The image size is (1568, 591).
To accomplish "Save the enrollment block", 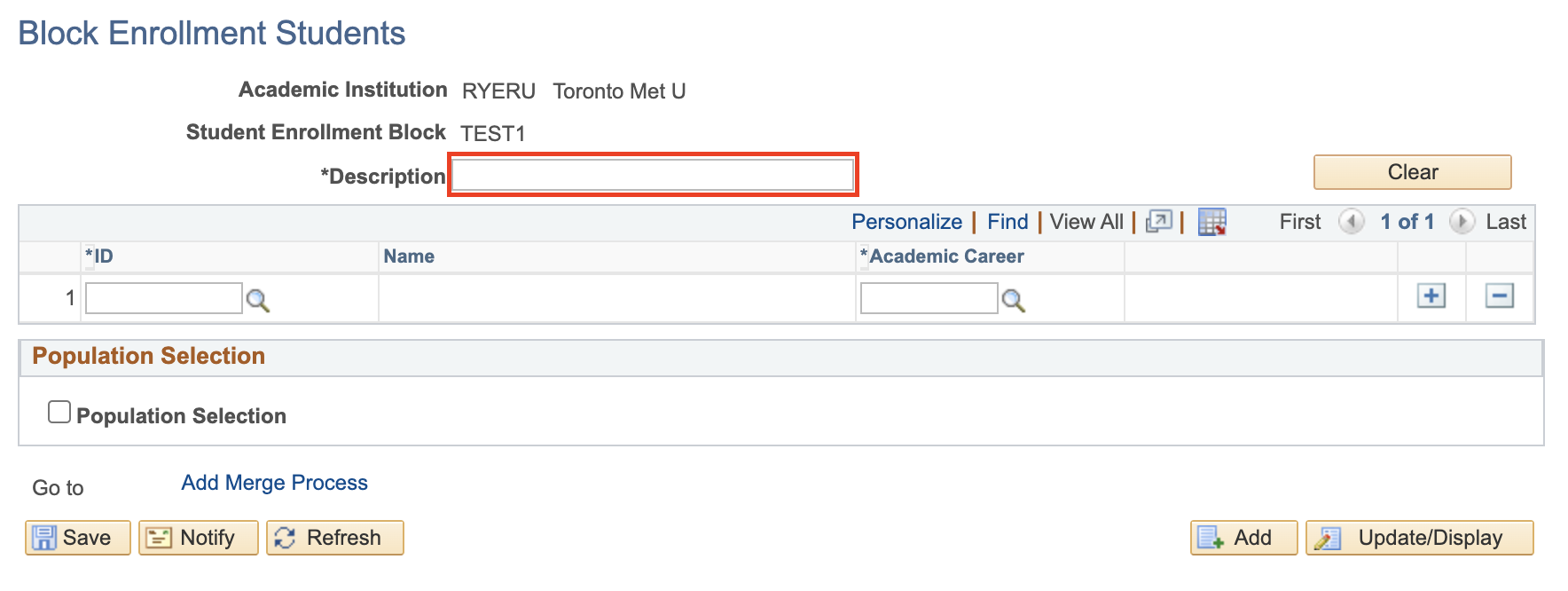I will click(x=77, y=538).
